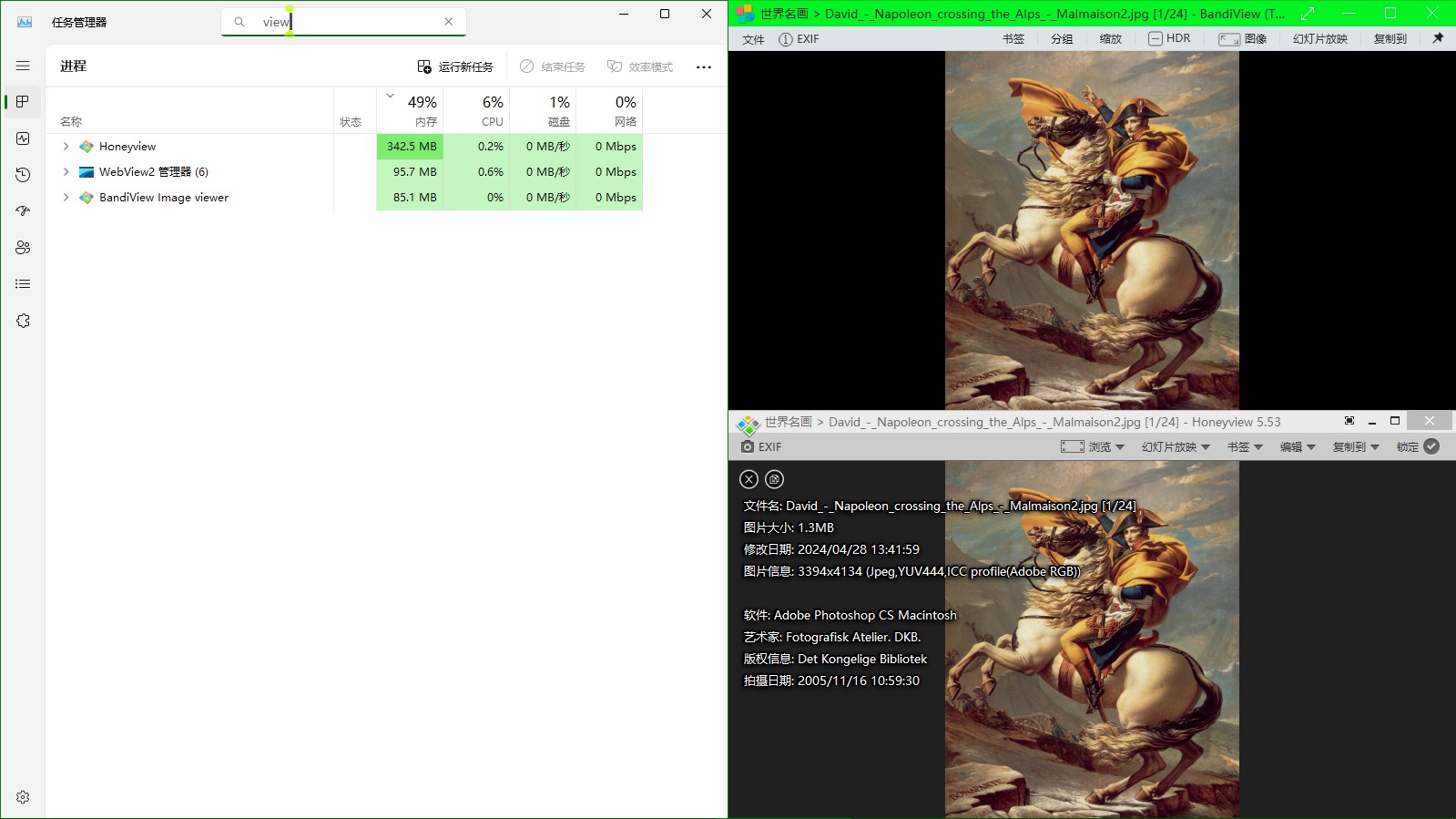Sort by the CPU column header

tap(476, 110)
